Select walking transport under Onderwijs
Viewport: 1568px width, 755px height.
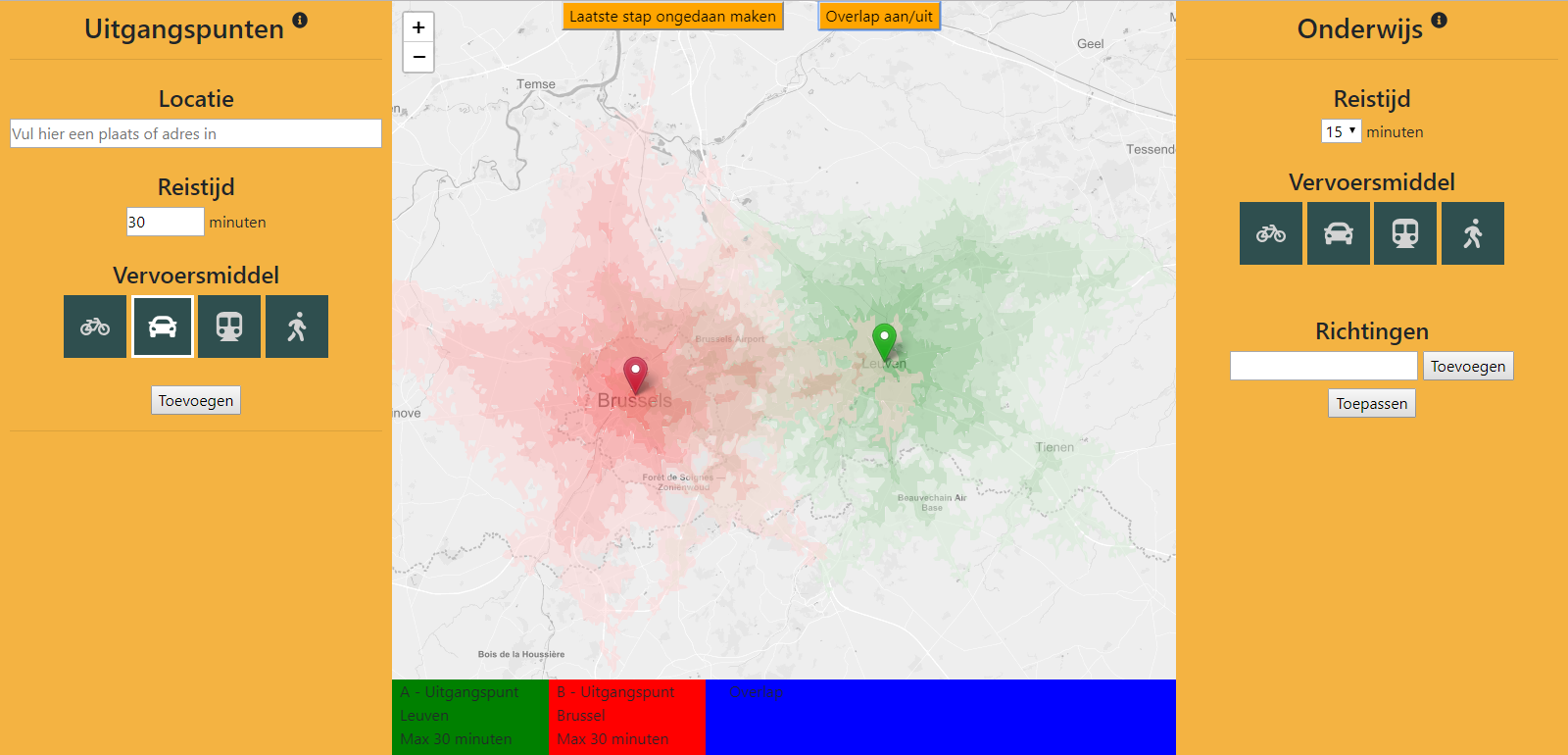coord(1473,233)
